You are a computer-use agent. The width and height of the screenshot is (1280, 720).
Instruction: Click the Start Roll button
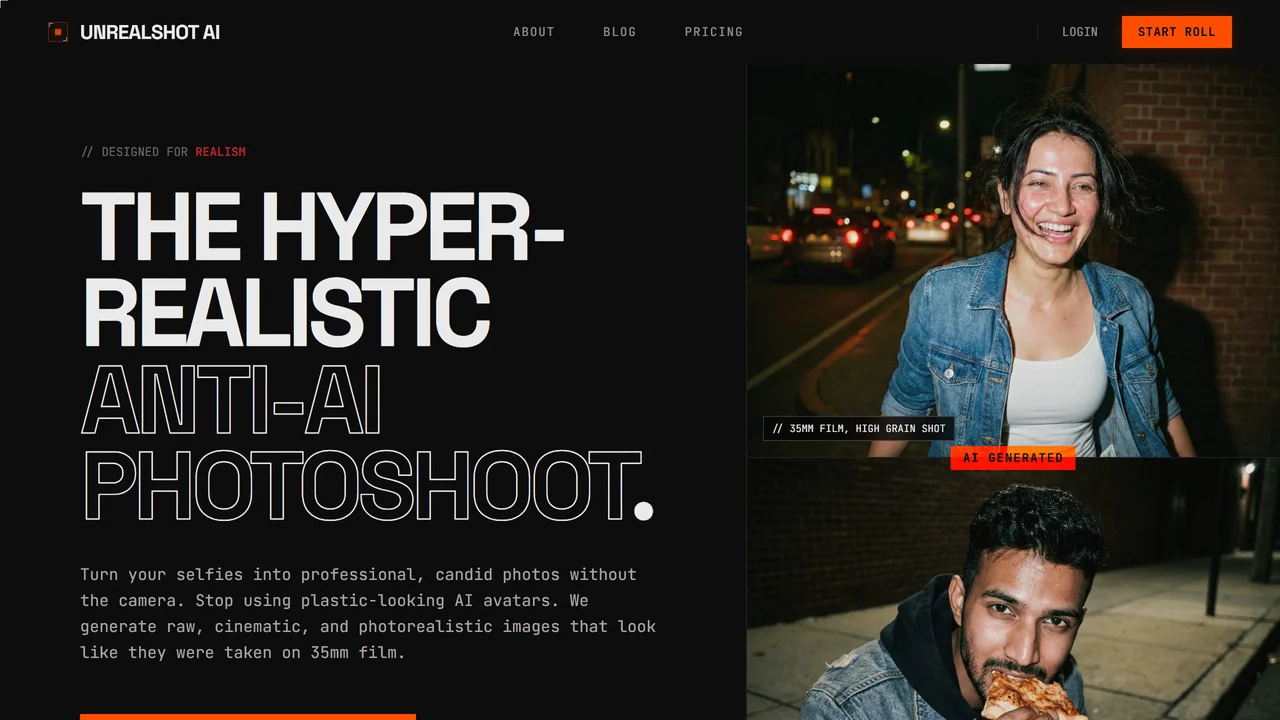(x=1177, y=32)
